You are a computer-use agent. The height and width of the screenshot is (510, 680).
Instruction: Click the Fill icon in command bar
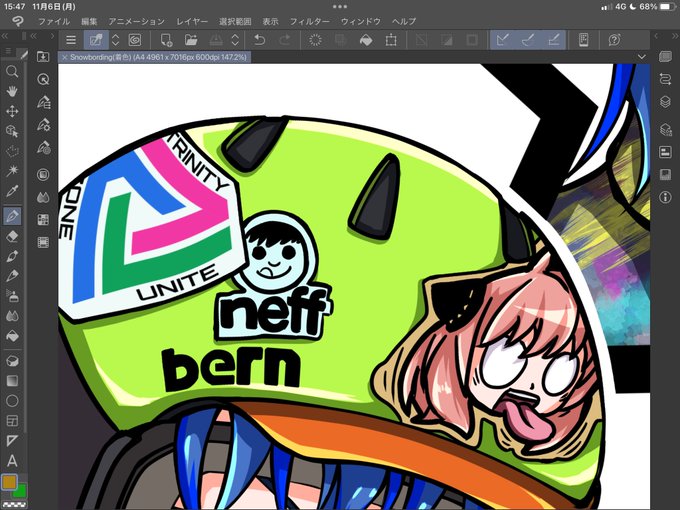click(366, 40)
